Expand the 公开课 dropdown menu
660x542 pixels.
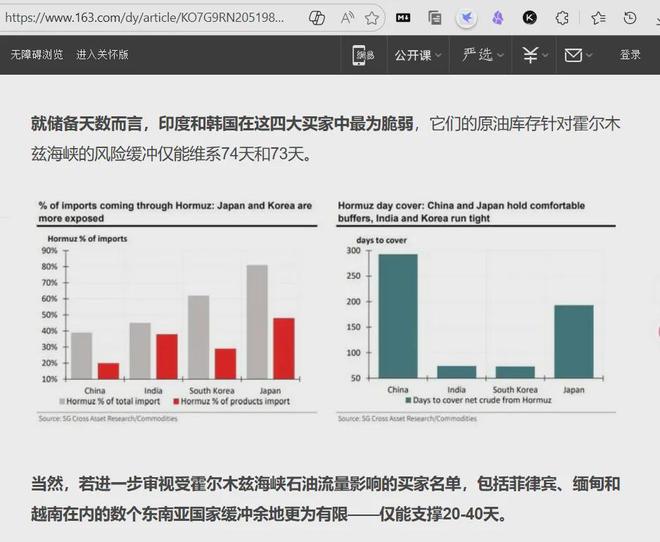pyautogui.click(x=417, y=55)
